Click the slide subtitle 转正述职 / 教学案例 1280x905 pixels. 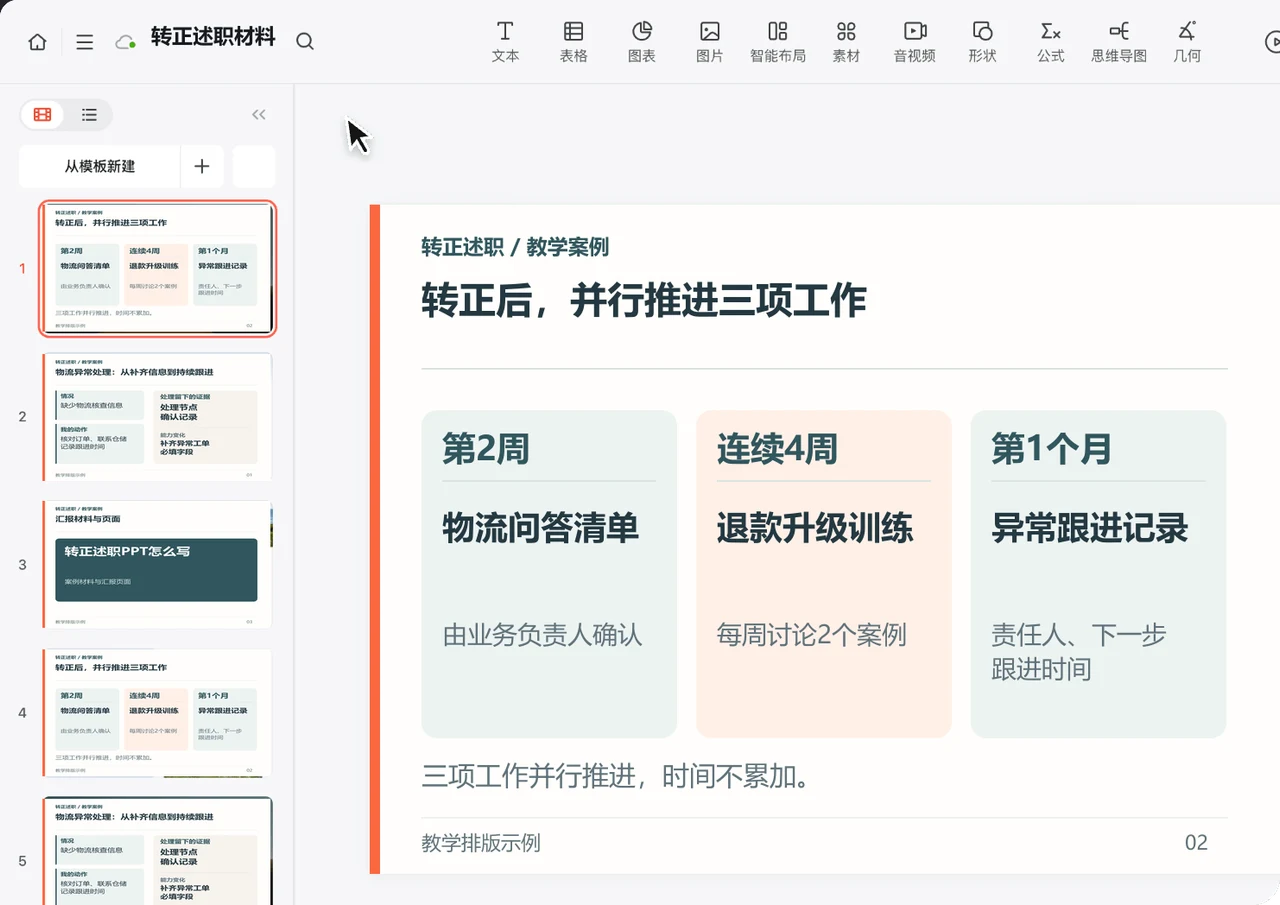point(515,247)
